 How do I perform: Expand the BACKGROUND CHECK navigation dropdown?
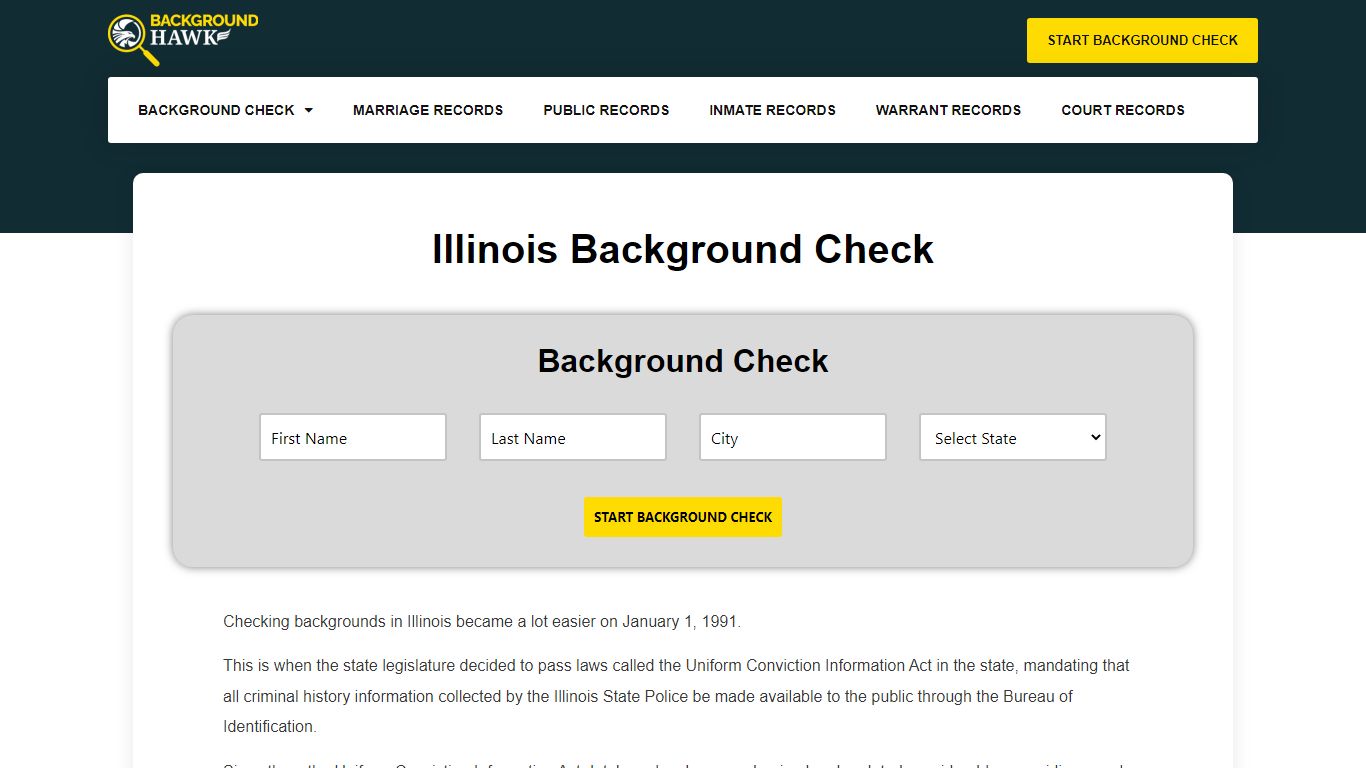(x=216, y=110)
